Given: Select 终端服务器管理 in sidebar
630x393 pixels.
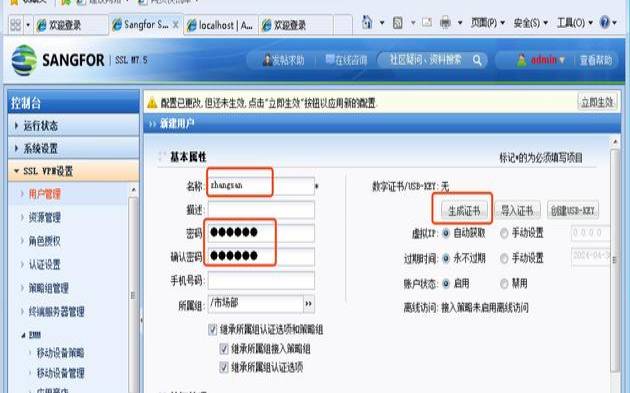Looking at the screenshot, I should coord(57,311).
